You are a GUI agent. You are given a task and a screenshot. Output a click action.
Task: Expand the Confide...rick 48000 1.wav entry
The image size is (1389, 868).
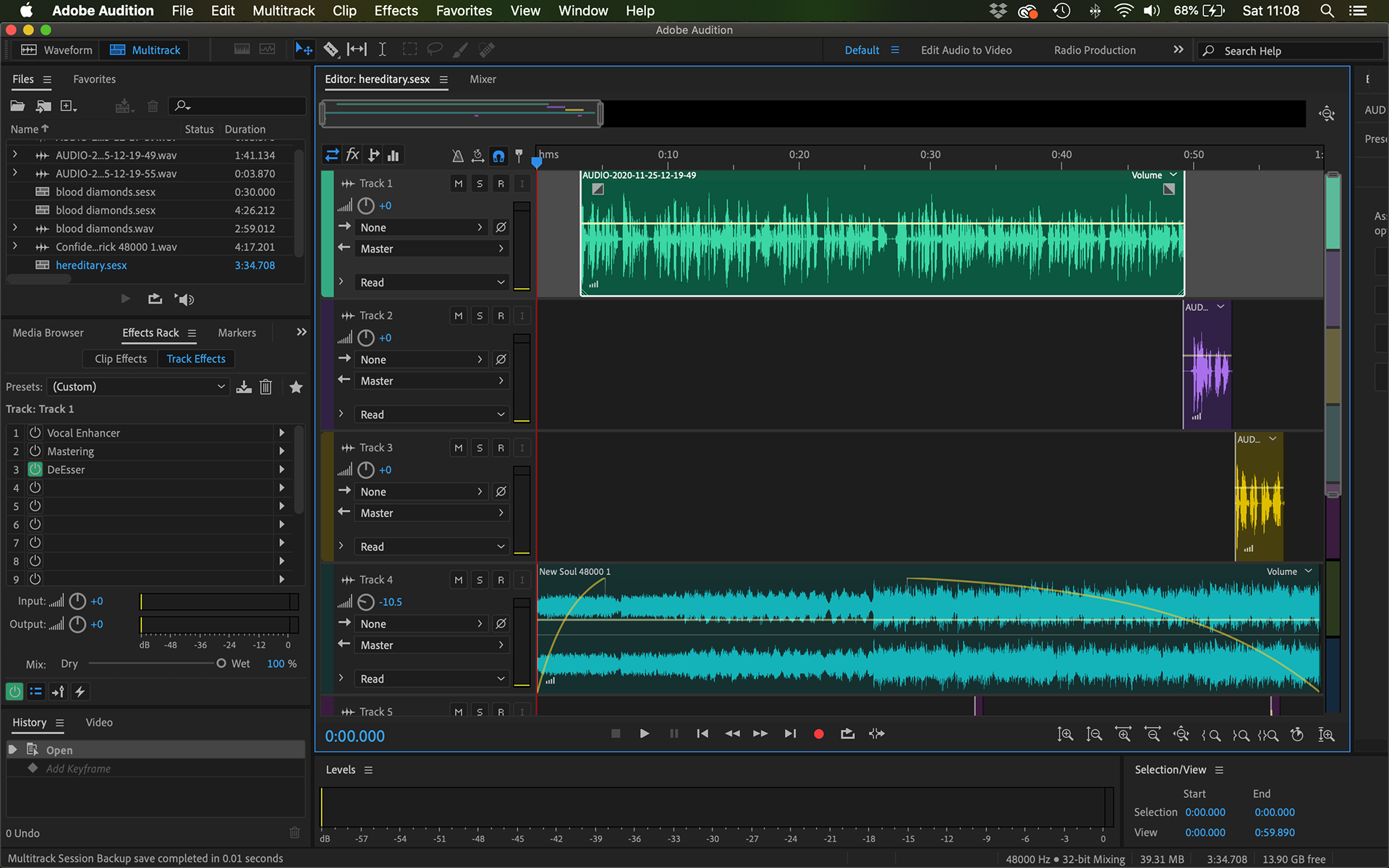pyautogui.click(x=14, y=246)
